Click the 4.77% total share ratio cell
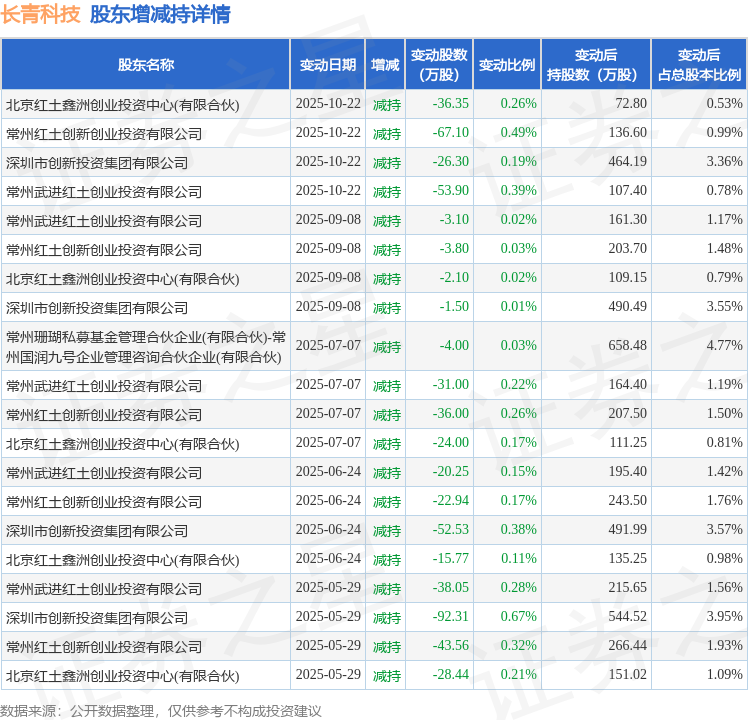The height and width of the screenshot is (720, 748). (723, 345)
